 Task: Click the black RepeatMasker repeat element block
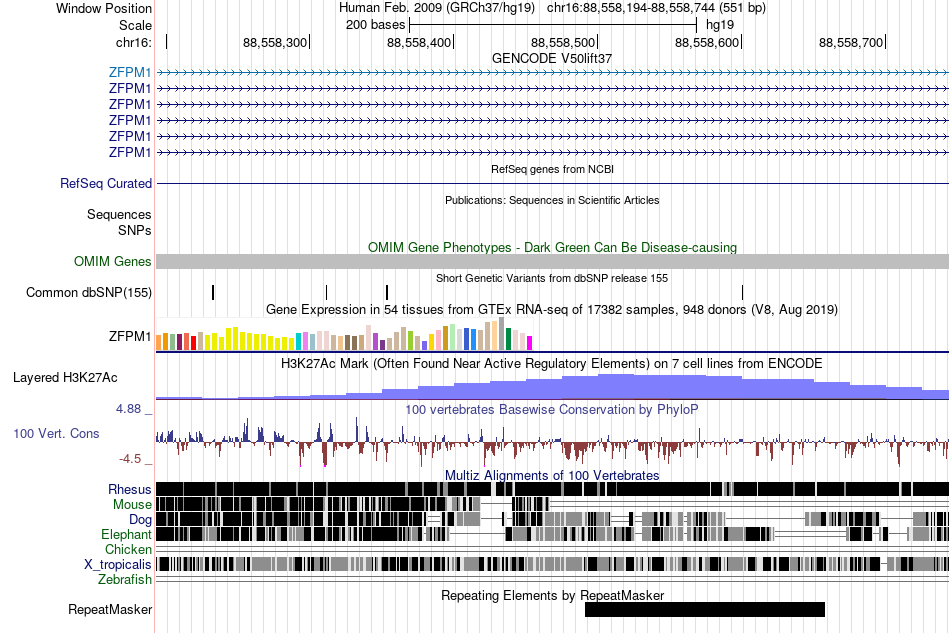click(705, 609)
